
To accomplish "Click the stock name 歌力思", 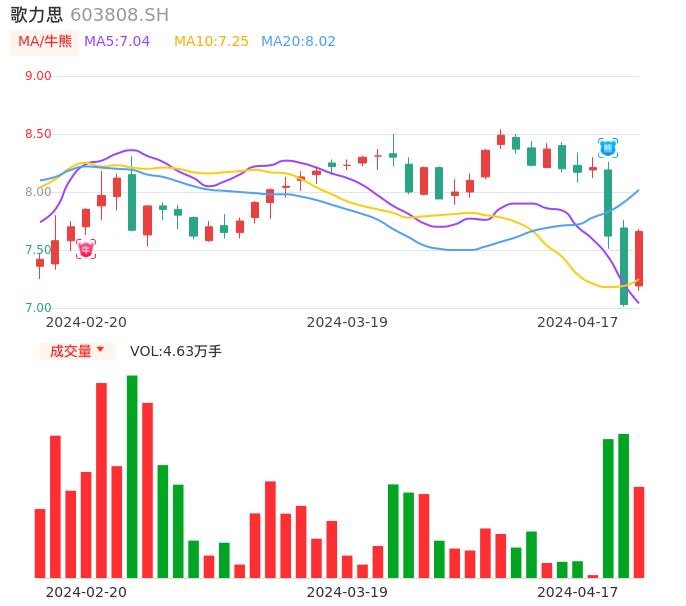I will [x=36, y=15].
